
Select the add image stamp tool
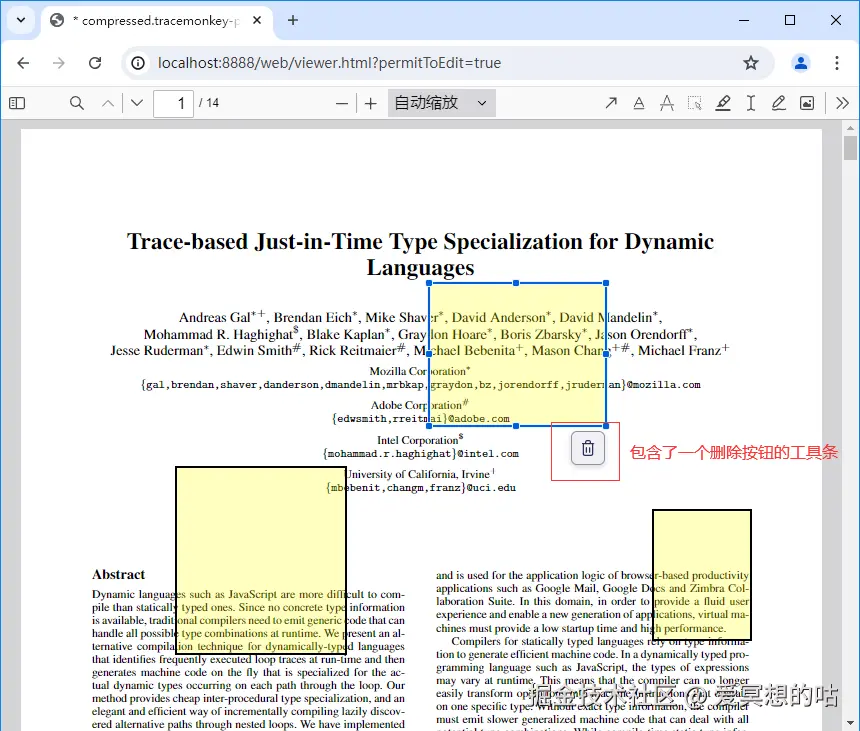(807, 103)
